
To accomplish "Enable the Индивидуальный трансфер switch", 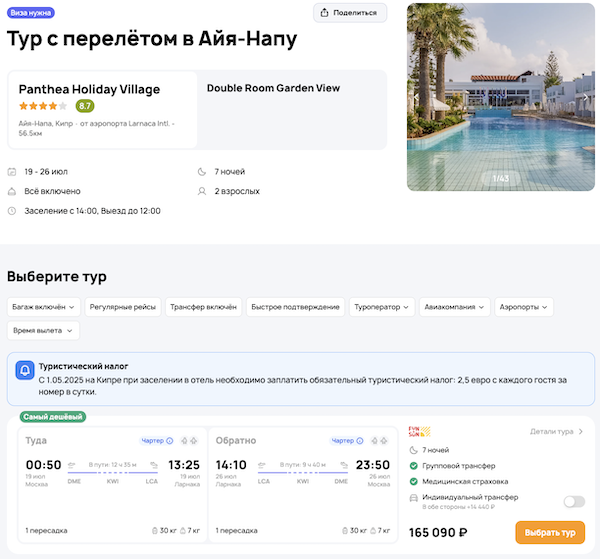I will [574, 501].
